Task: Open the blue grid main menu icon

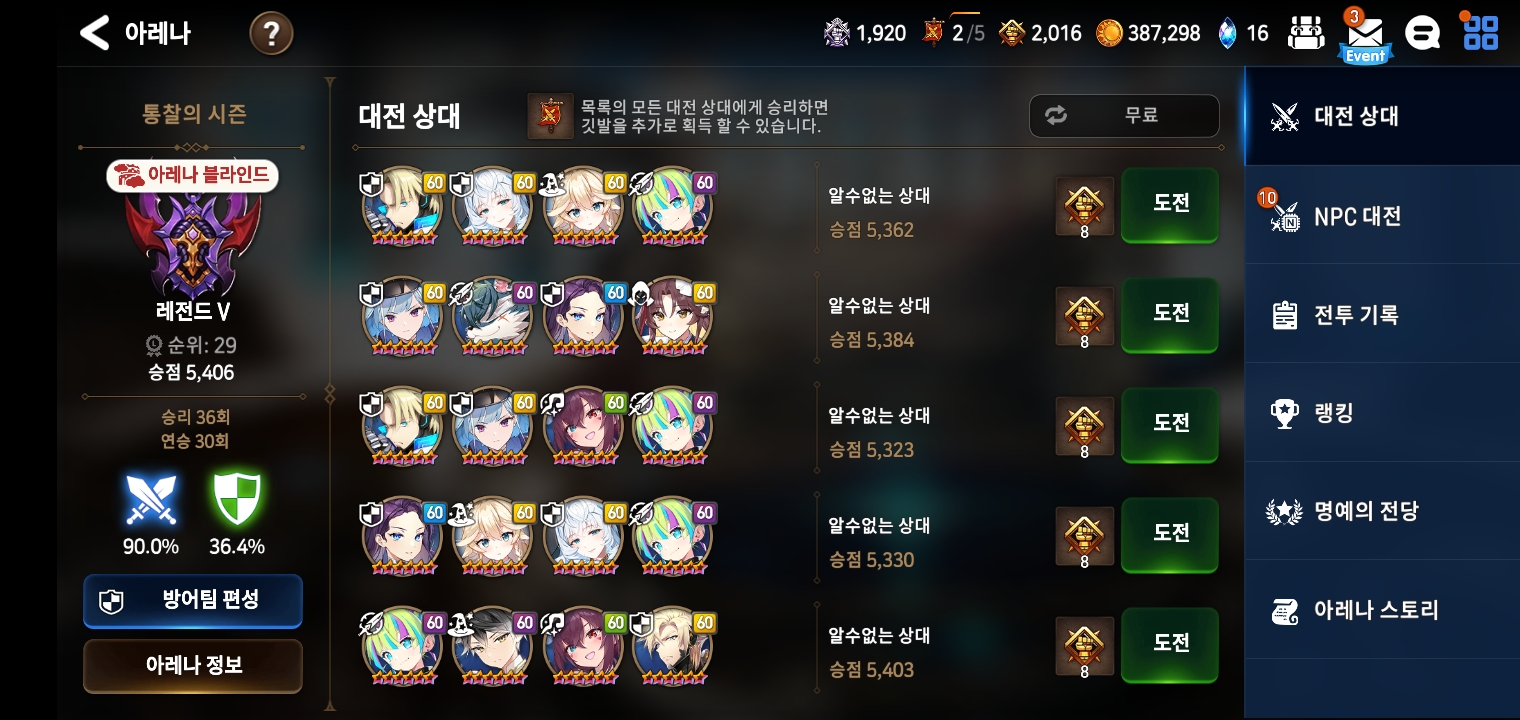Action: (x=1480, y=32)
